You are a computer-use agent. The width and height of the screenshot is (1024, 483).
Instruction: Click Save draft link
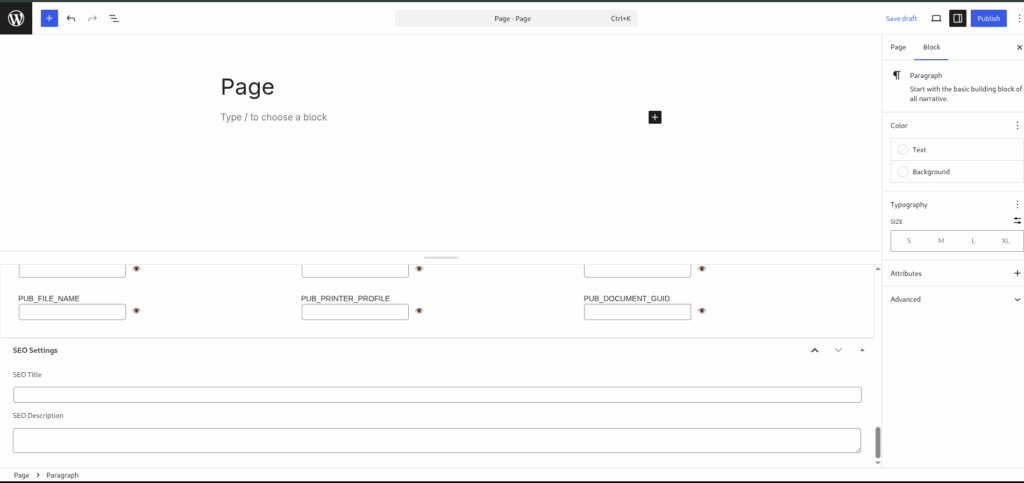[x=901, y=18]
